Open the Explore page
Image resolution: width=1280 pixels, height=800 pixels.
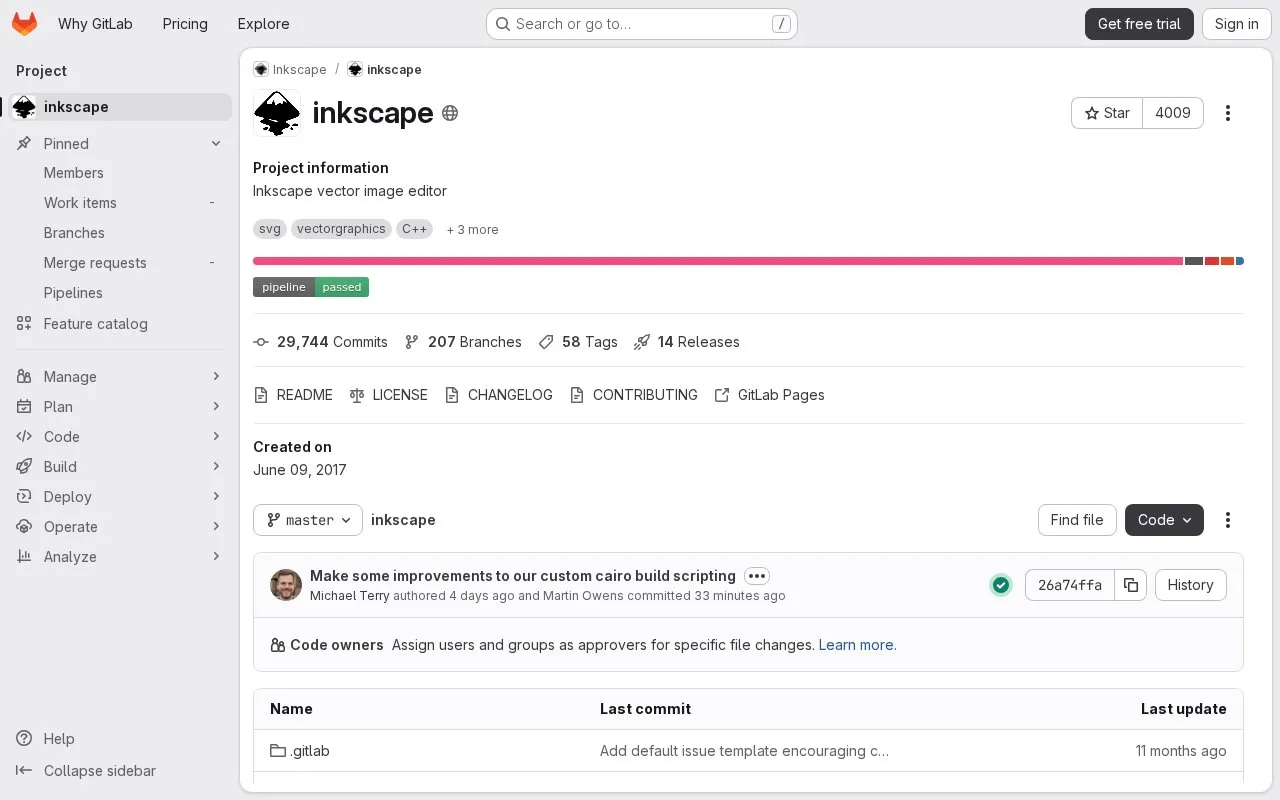pyautogui.click(x=264, y=24)
